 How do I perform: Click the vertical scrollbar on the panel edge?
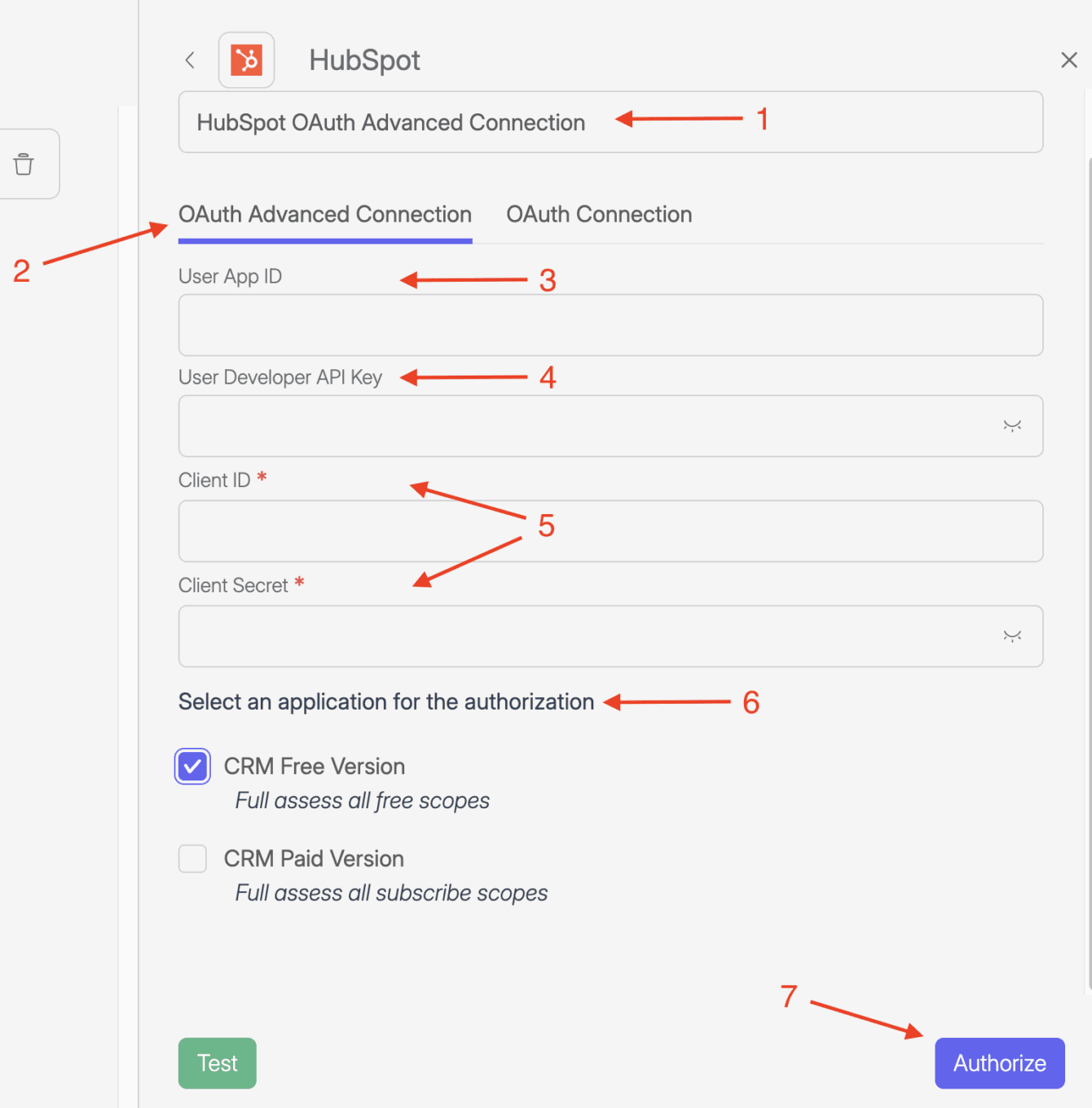pyautogui.click(x=1089, y=570)
